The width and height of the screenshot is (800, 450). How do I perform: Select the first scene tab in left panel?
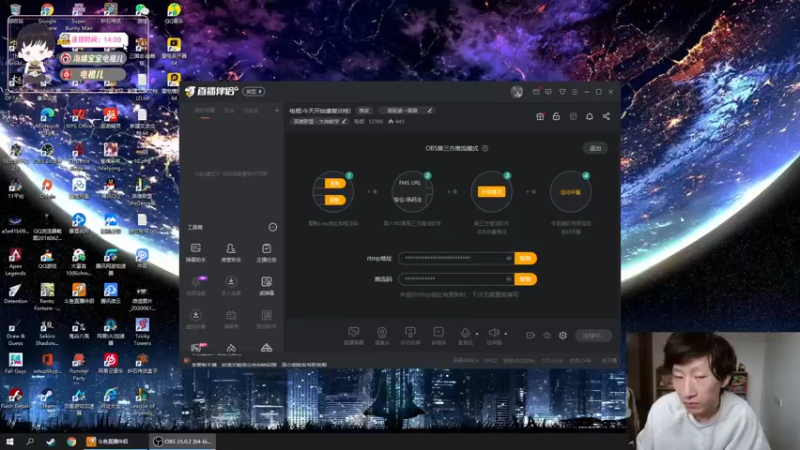click(205, 111)
